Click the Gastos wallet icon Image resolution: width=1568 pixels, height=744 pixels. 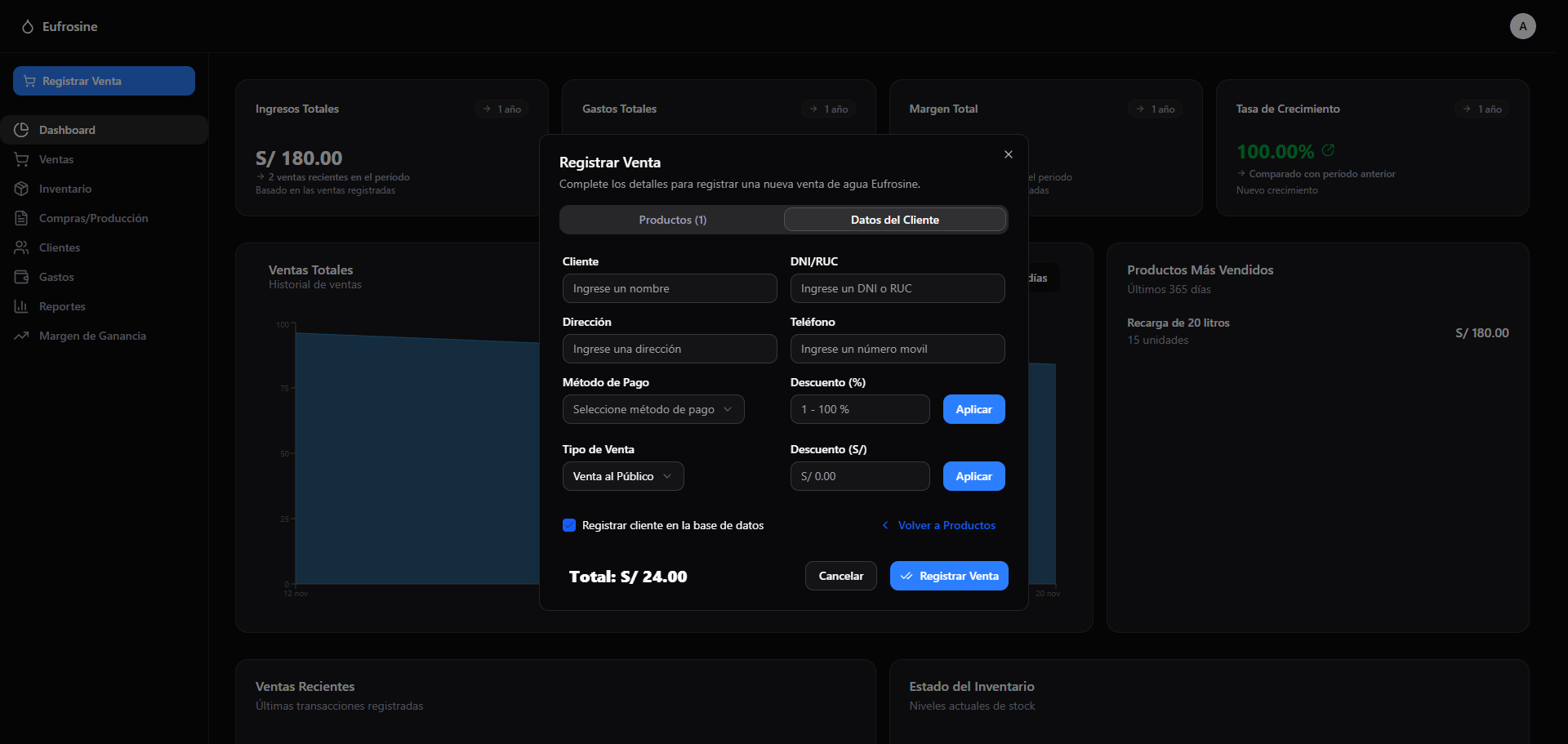pos(21,277)
